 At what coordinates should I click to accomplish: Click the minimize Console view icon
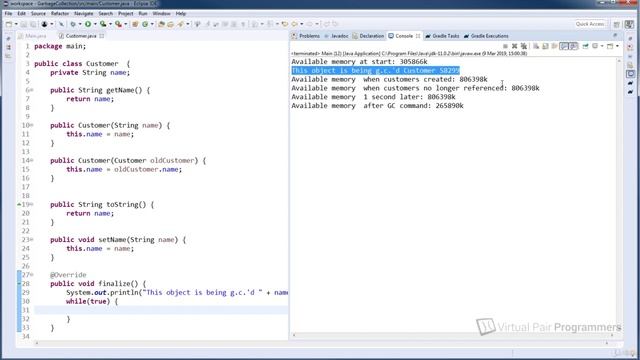tap(615, 36)
